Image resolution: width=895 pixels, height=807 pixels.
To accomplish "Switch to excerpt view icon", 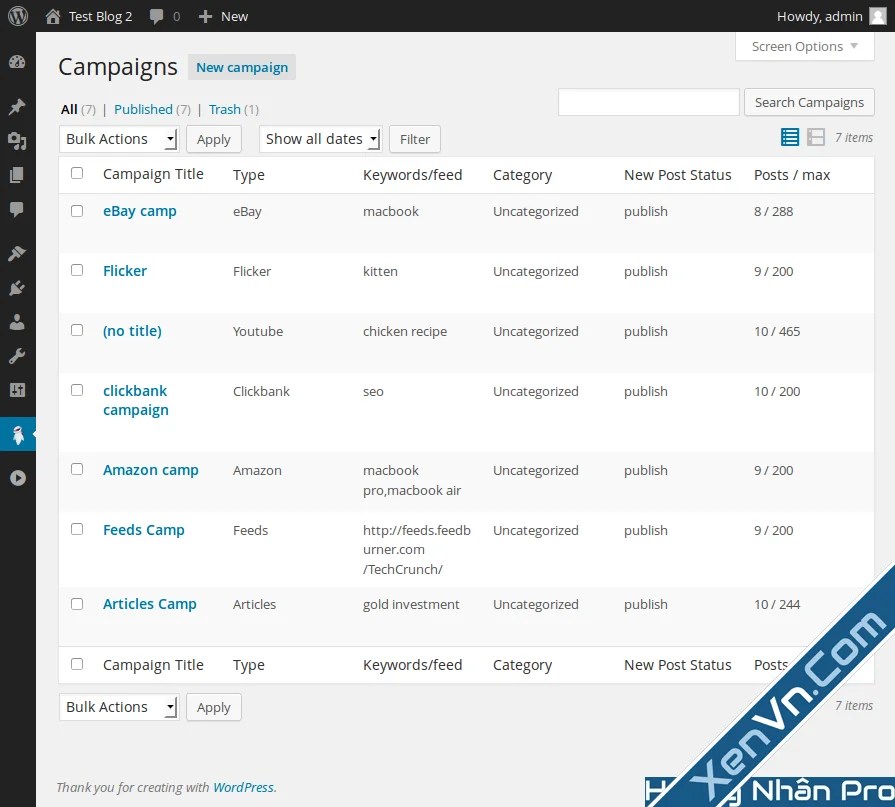I will (x=816, y=138).
